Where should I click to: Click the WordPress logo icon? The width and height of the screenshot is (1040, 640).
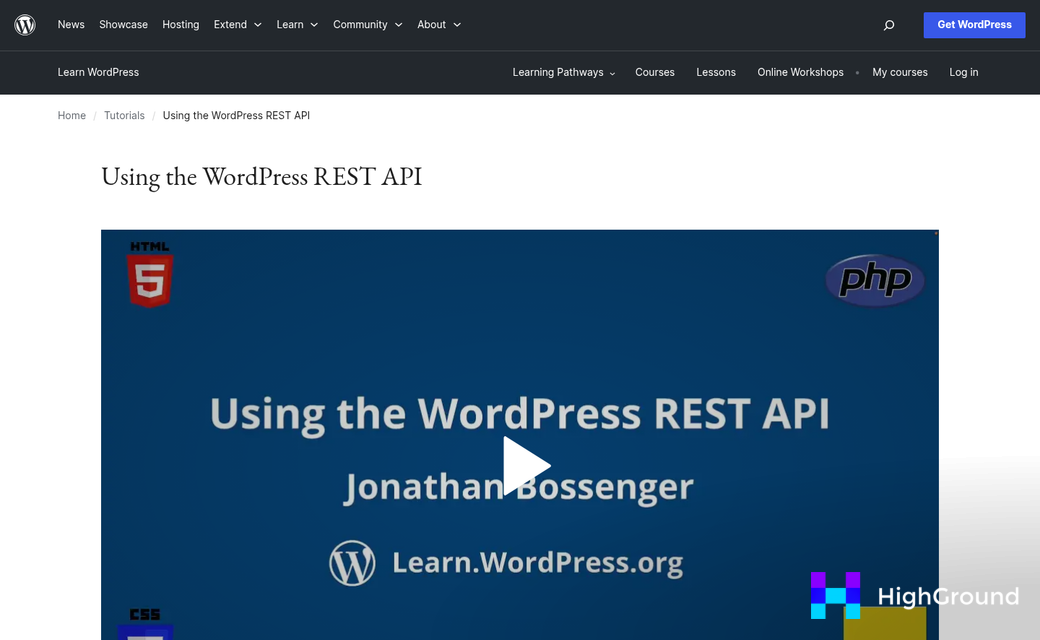click(x=24, y=25)
